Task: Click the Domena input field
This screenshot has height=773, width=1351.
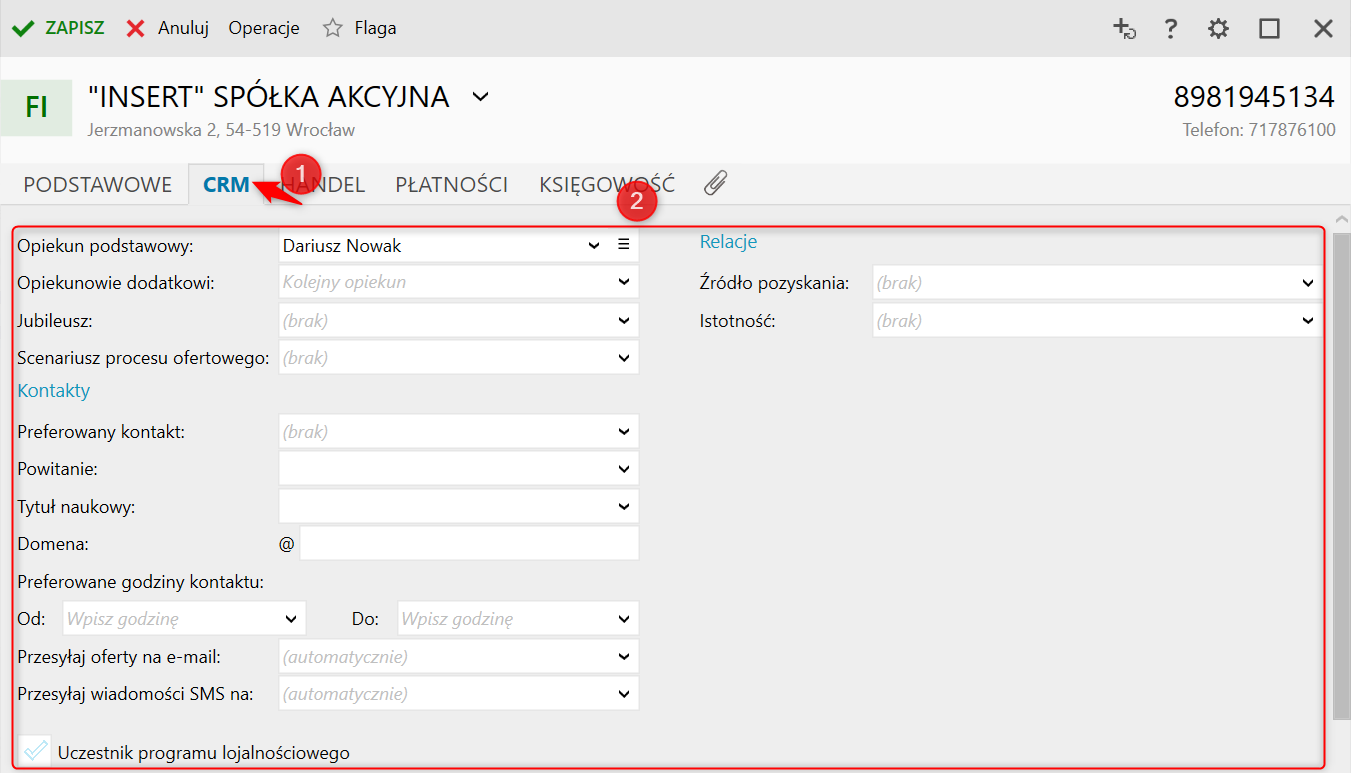Action: (x=468, y=544)
